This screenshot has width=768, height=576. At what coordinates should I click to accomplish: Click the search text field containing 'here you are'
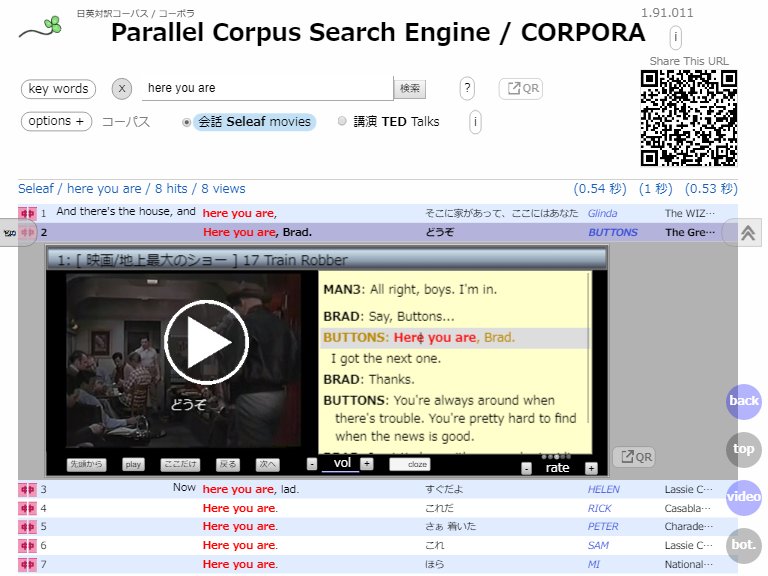tap(266, 89)
